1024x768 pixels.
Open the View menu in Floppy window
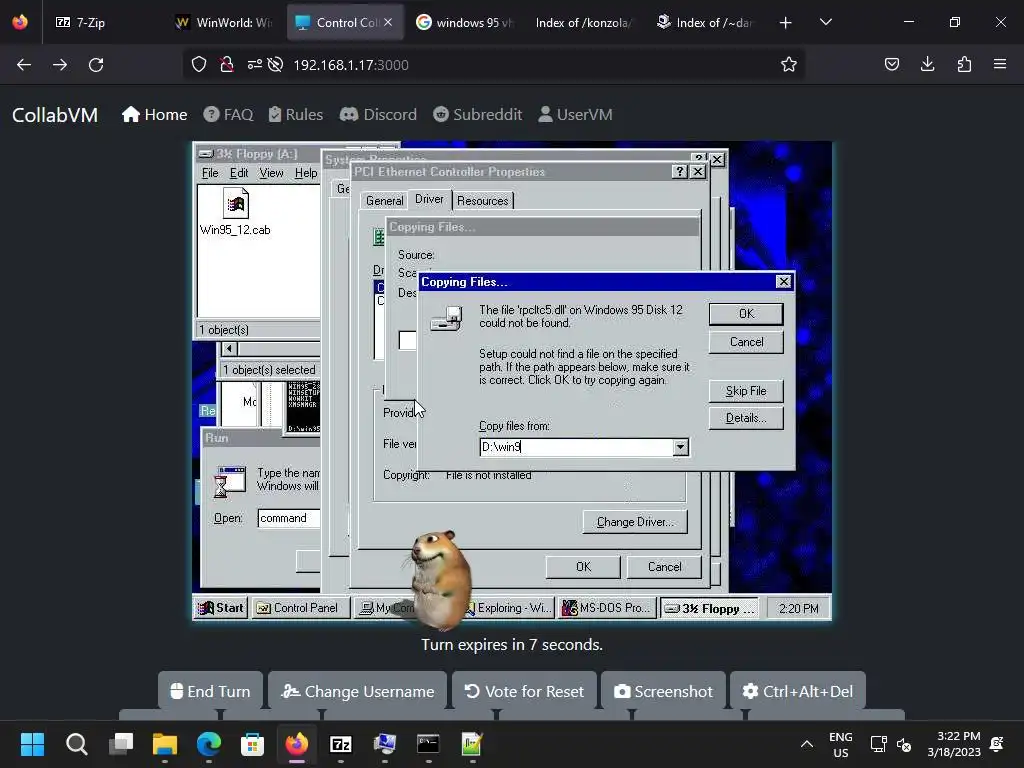click(271, 173)
